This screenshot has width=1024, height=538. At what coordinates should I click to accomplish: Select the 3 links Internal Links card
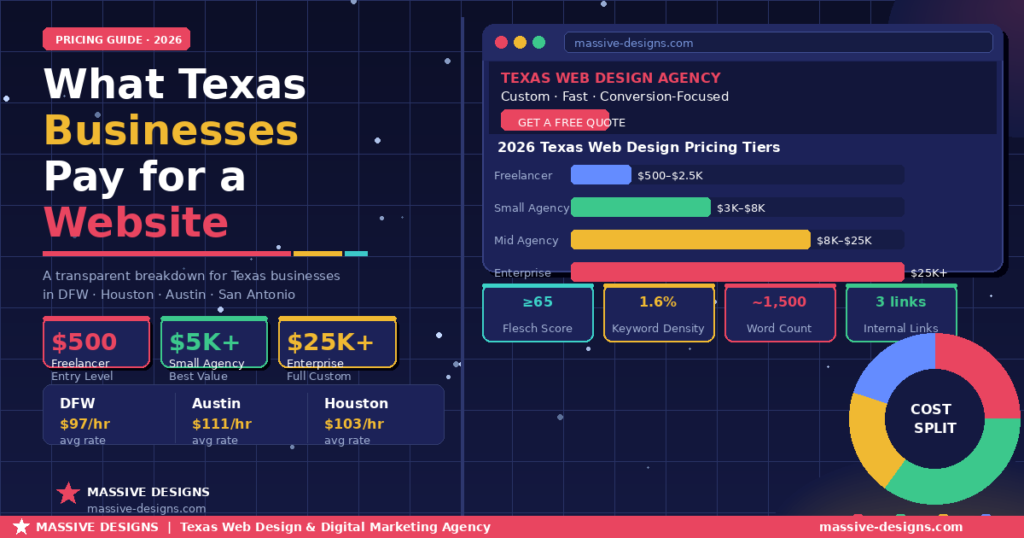[x=901, y=313]
